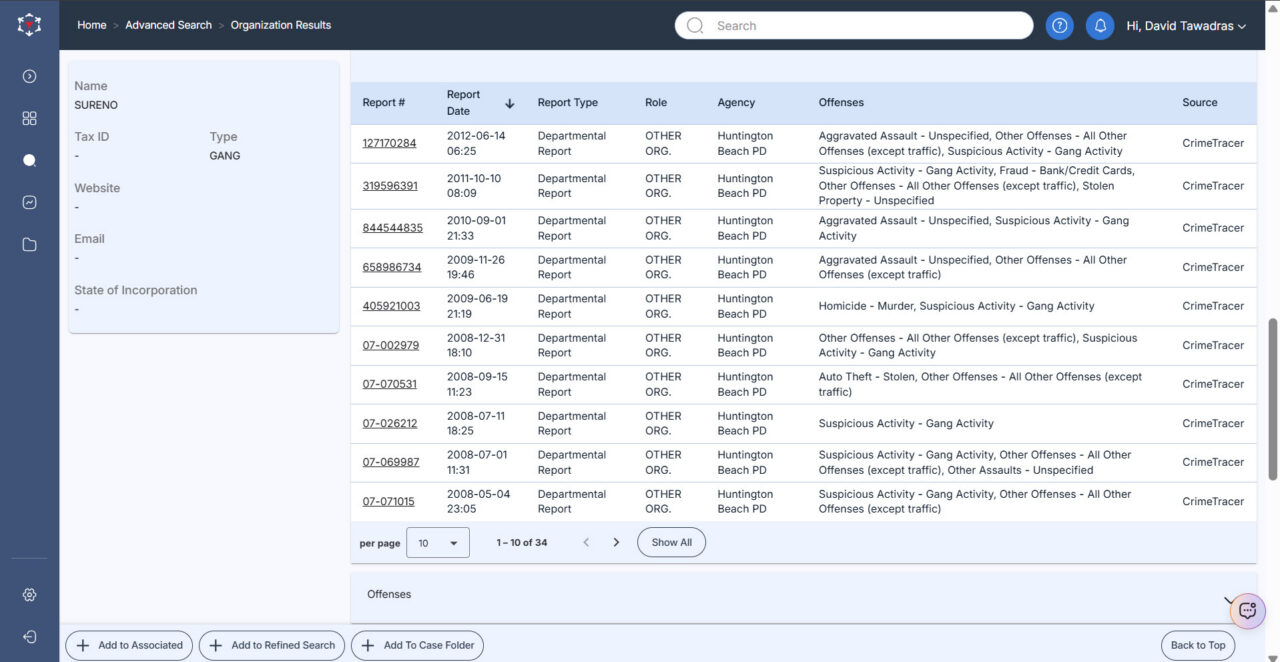Click the Source column header

tap(1200, 103)
